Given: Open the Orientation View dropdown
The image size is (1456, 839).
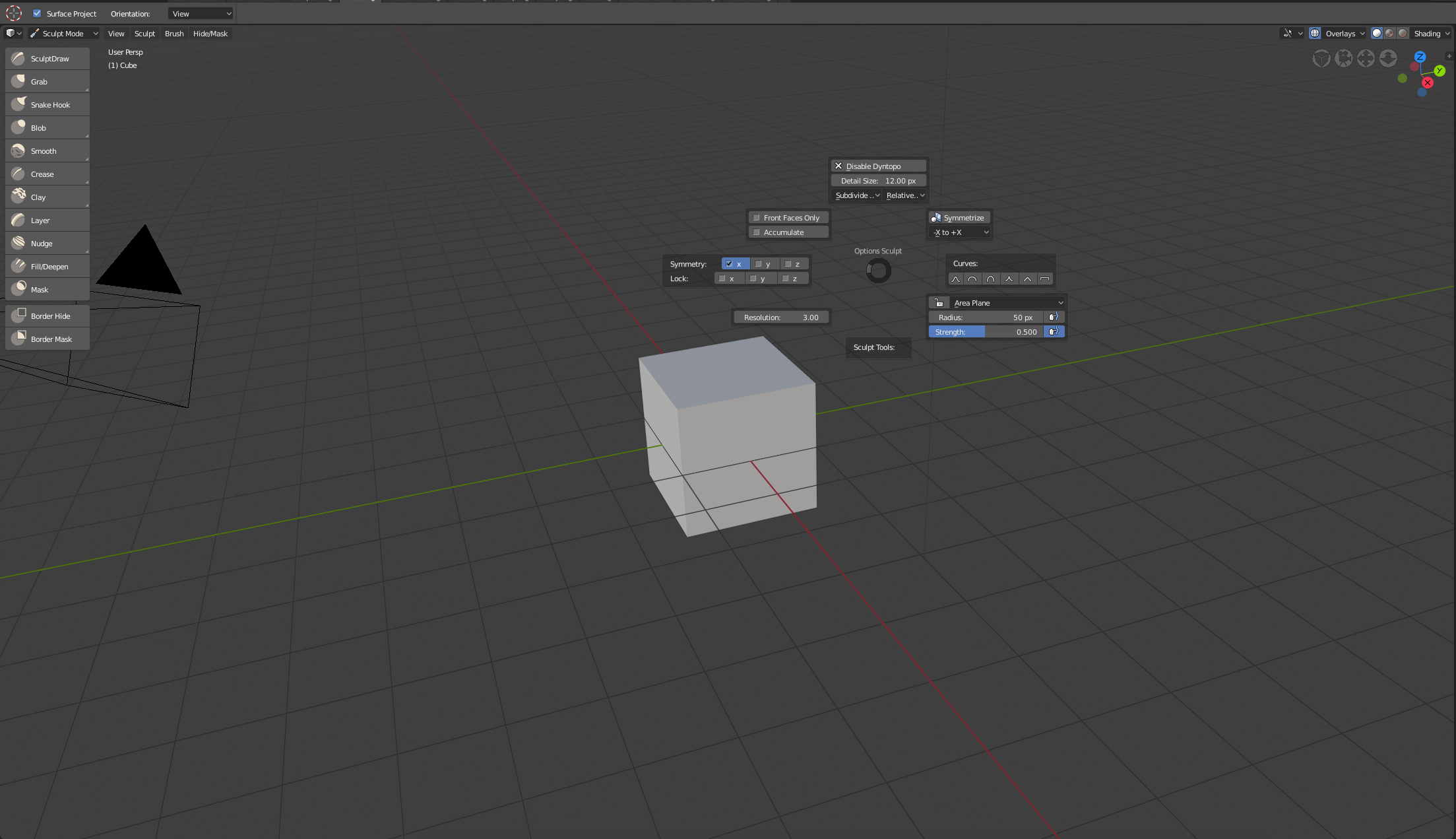Looking at the screenshot, I should point(201,14).
